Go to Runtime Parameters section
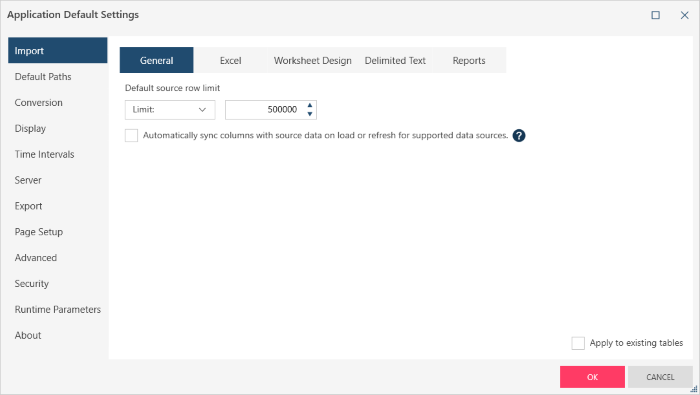Viewport: 700px width, 395px height. [57, 310]
